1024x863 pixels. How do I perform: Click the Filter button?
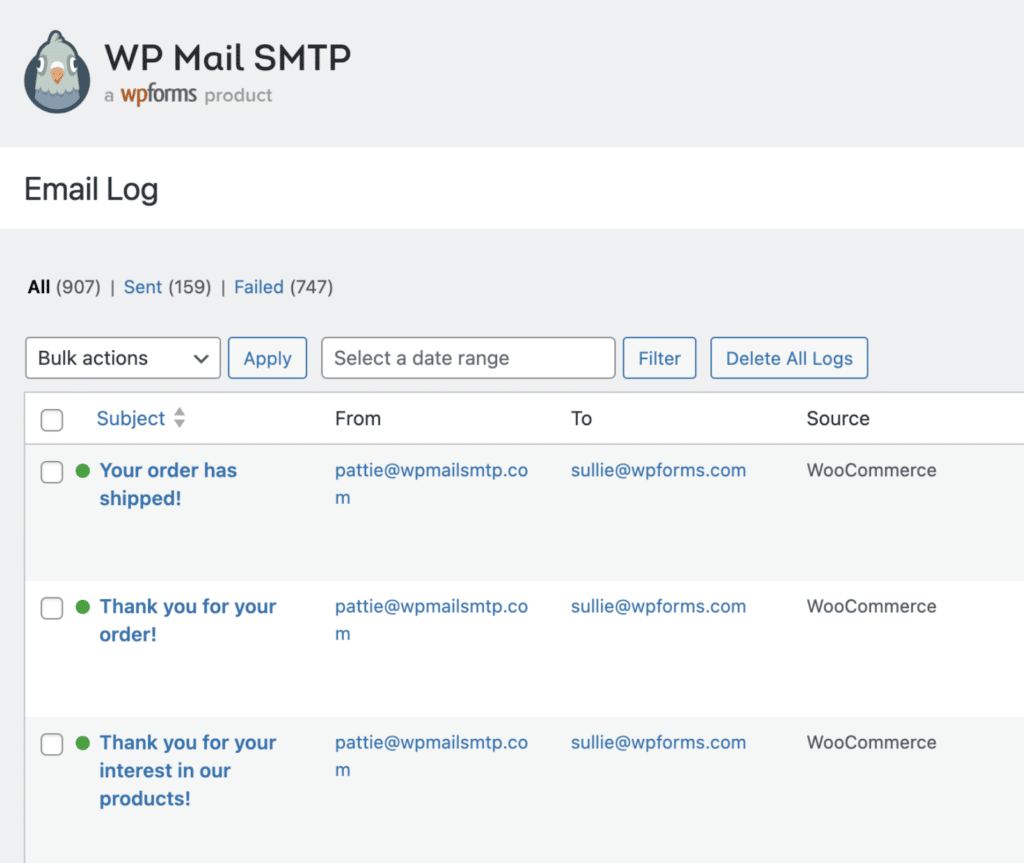click(659, 358)
